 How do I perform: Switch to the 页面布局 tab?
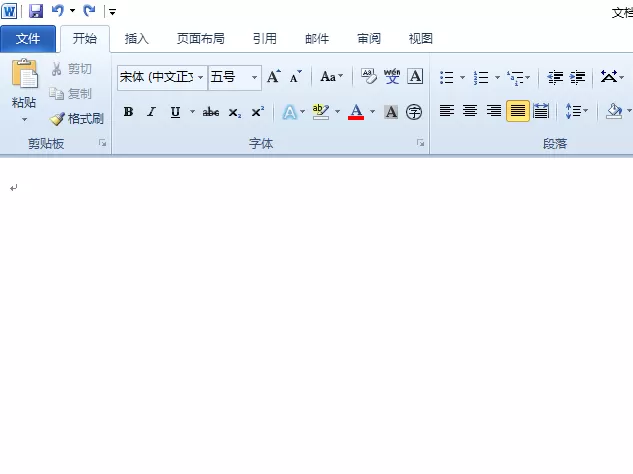[x=201, y=39]
